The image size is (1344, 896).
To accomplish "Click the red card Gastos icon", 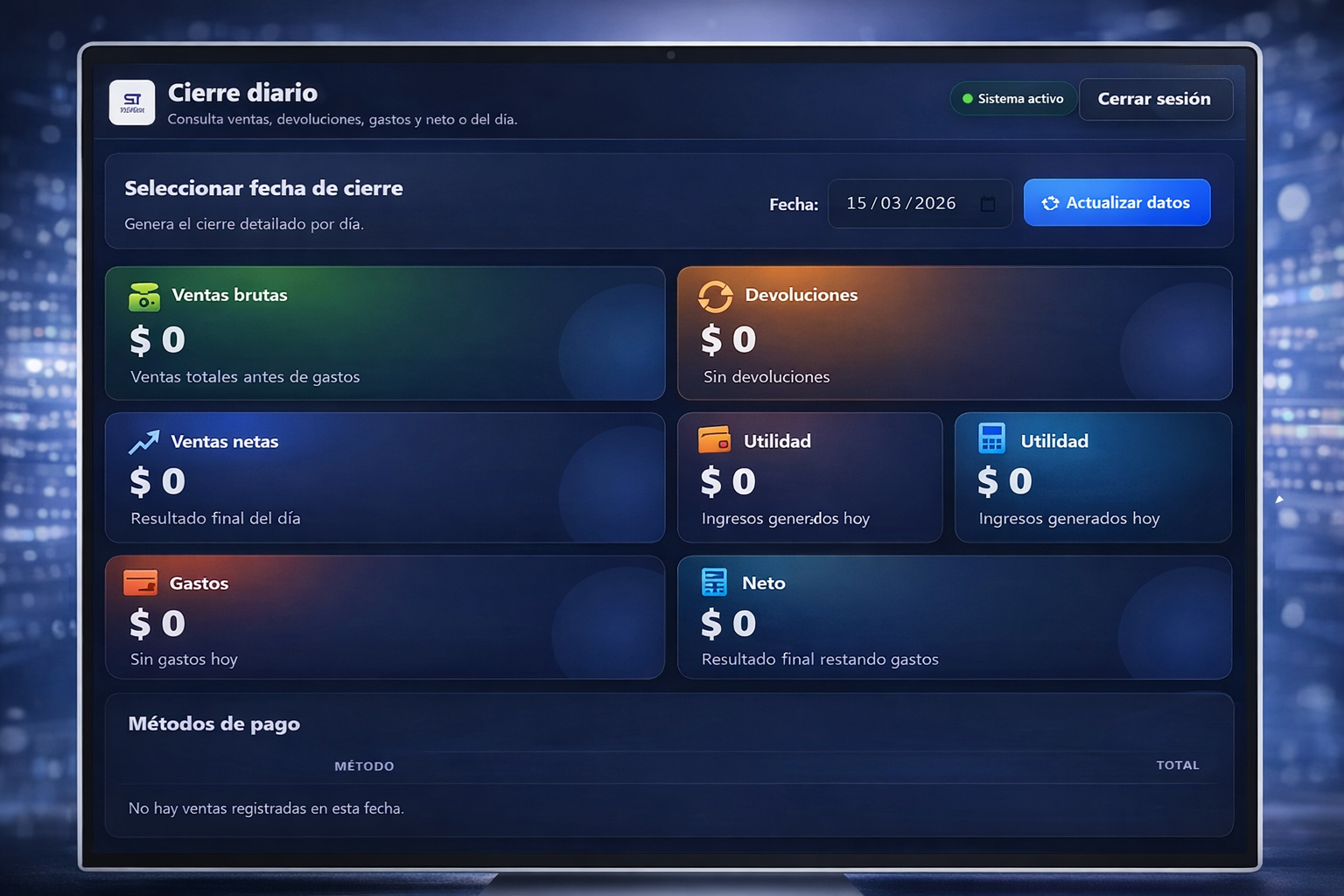I will (140, 583).
